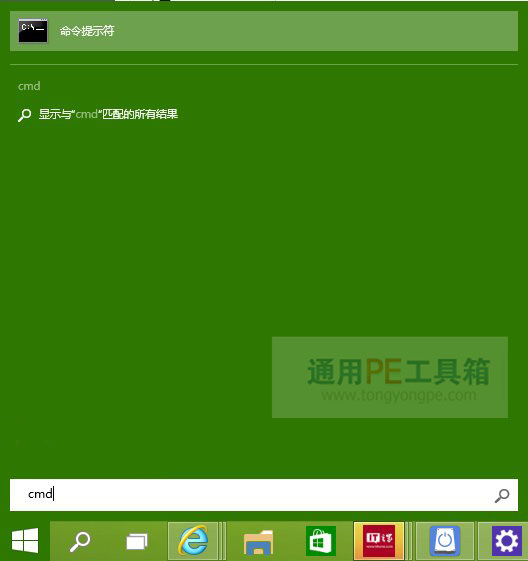Open the green Windows Store icon
This screenshot has width=528, height=561.
(321, 541)
